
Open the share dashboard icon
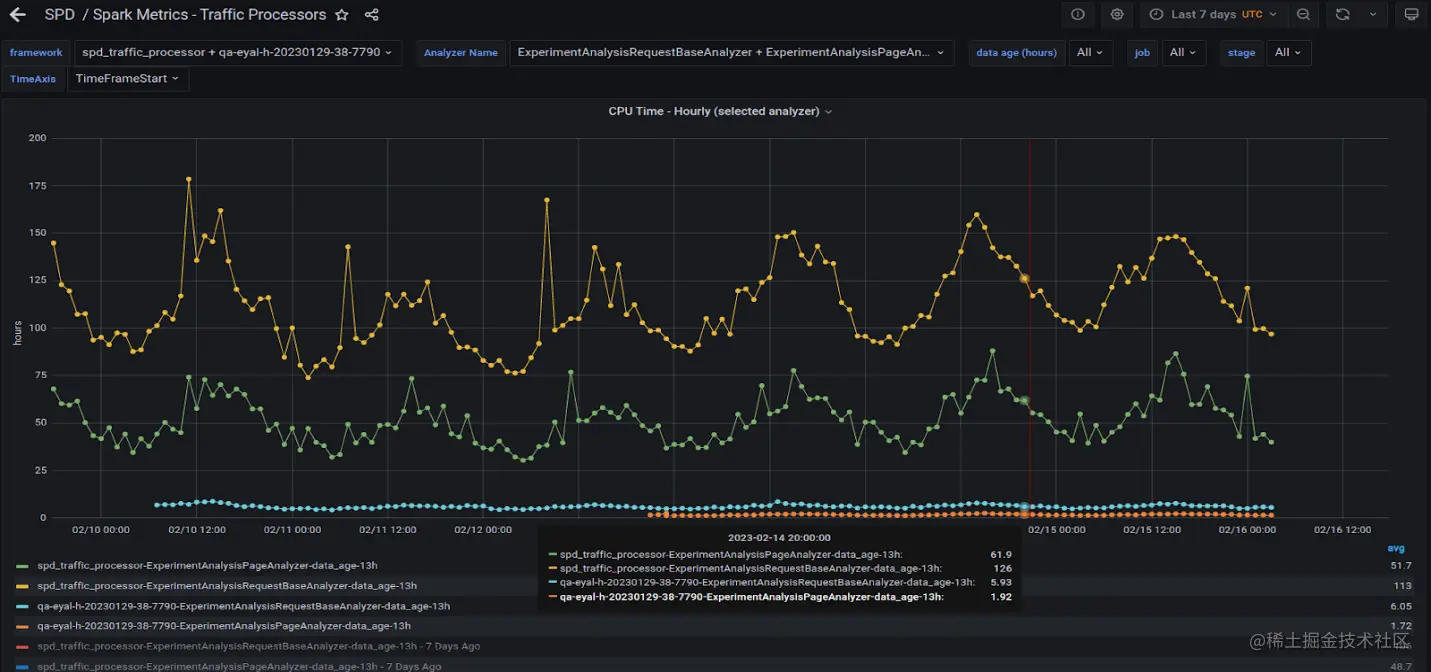coord(371,14)
